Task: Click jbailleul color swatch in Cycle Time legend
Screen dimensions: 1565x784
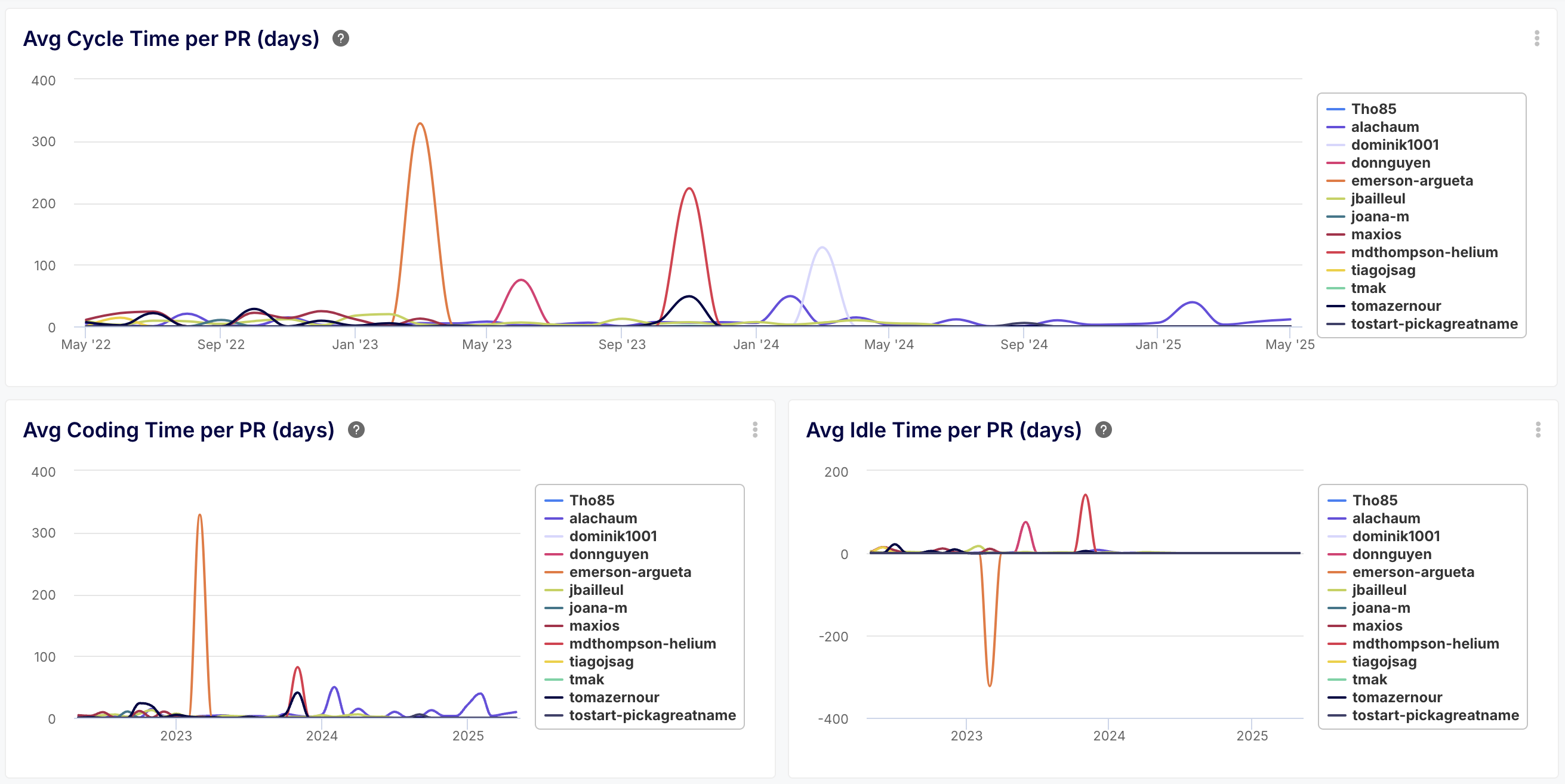Action: point(1335,199)
